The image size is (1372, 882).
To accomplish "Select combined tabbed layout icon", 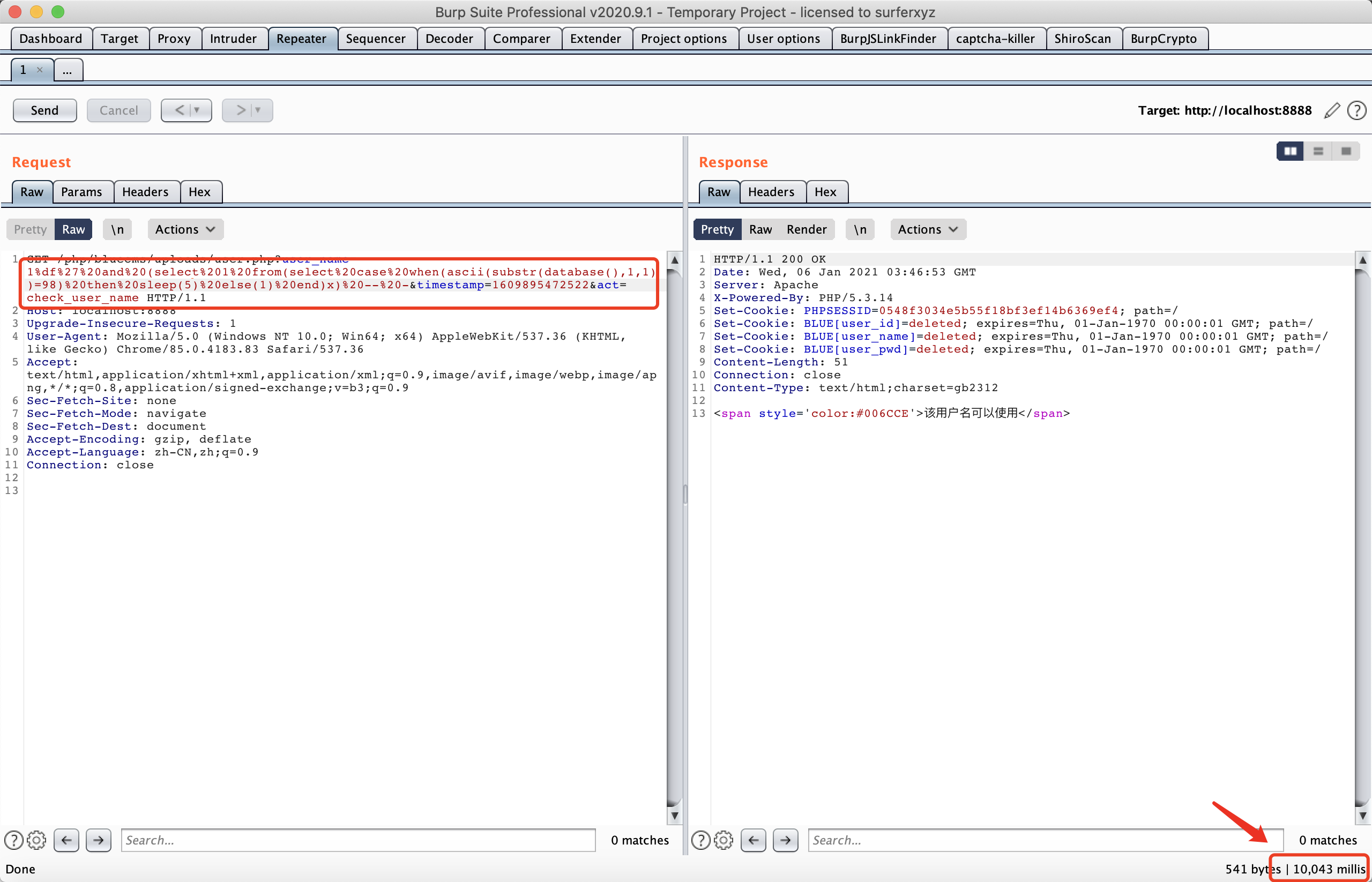I will click(x=1346, y=151).
